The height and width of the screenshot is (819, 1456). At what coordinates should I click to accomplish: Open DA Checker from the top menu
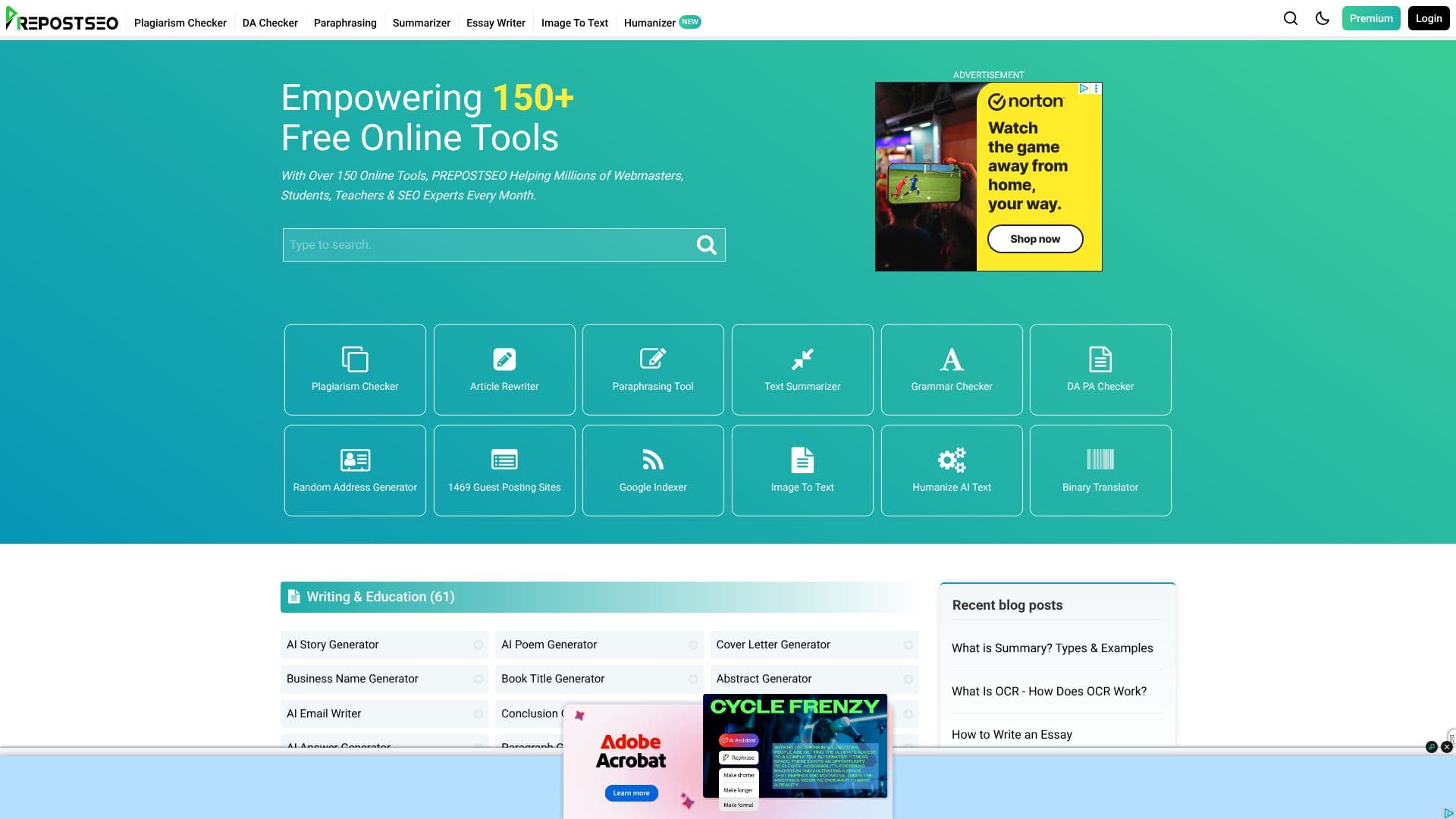tap(270, 23)
